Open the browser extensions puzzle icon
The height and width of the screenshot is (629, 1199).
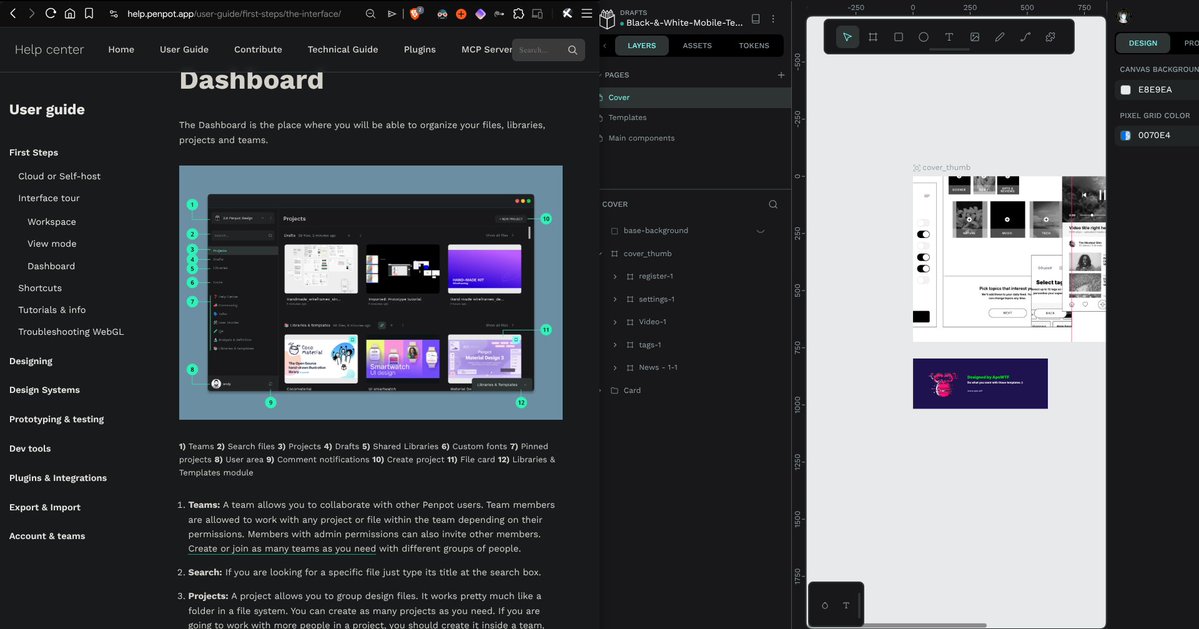[518, 14]
